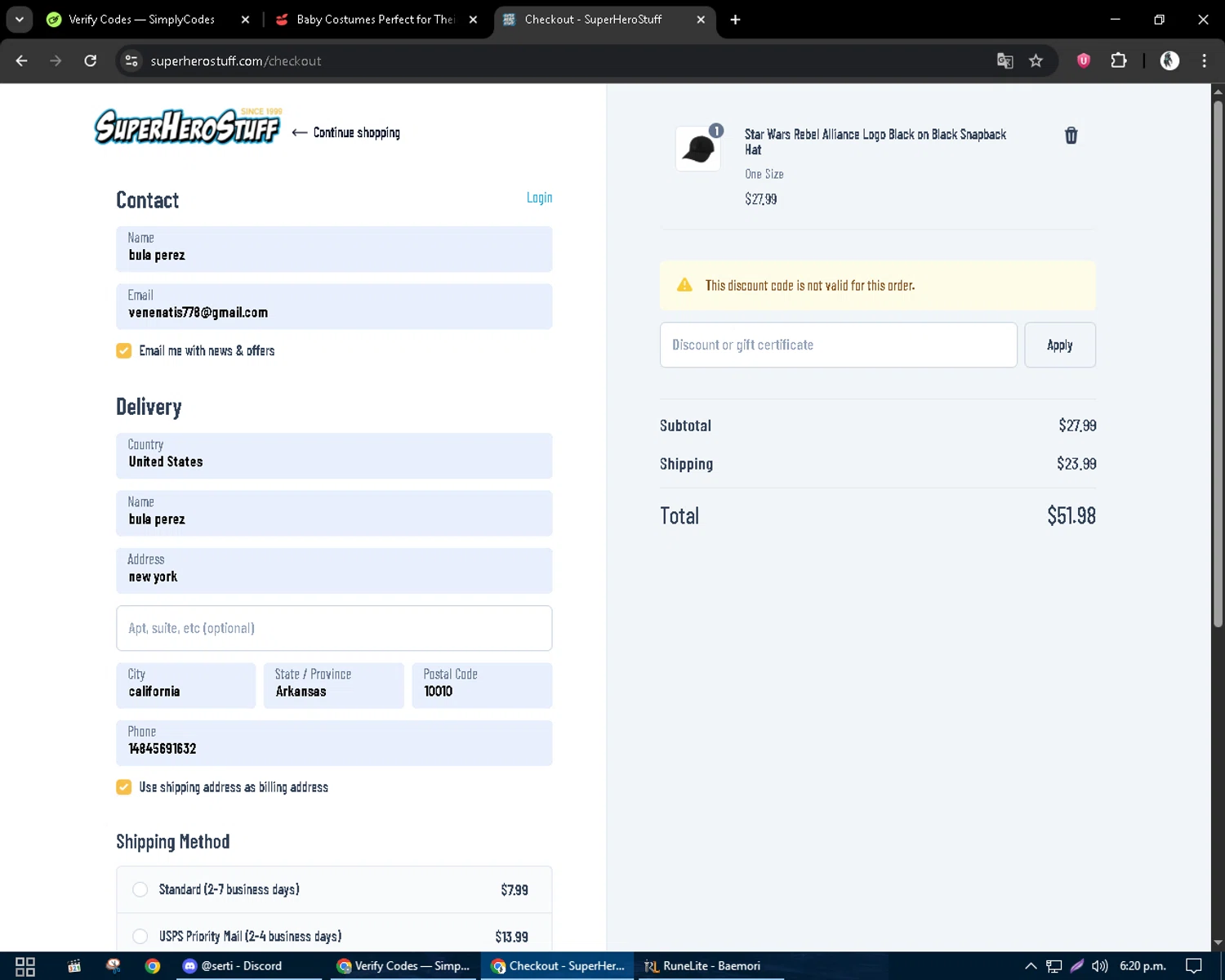Show hidden system tray icons
The image size is (1225, 980).
coord(1031,966)
